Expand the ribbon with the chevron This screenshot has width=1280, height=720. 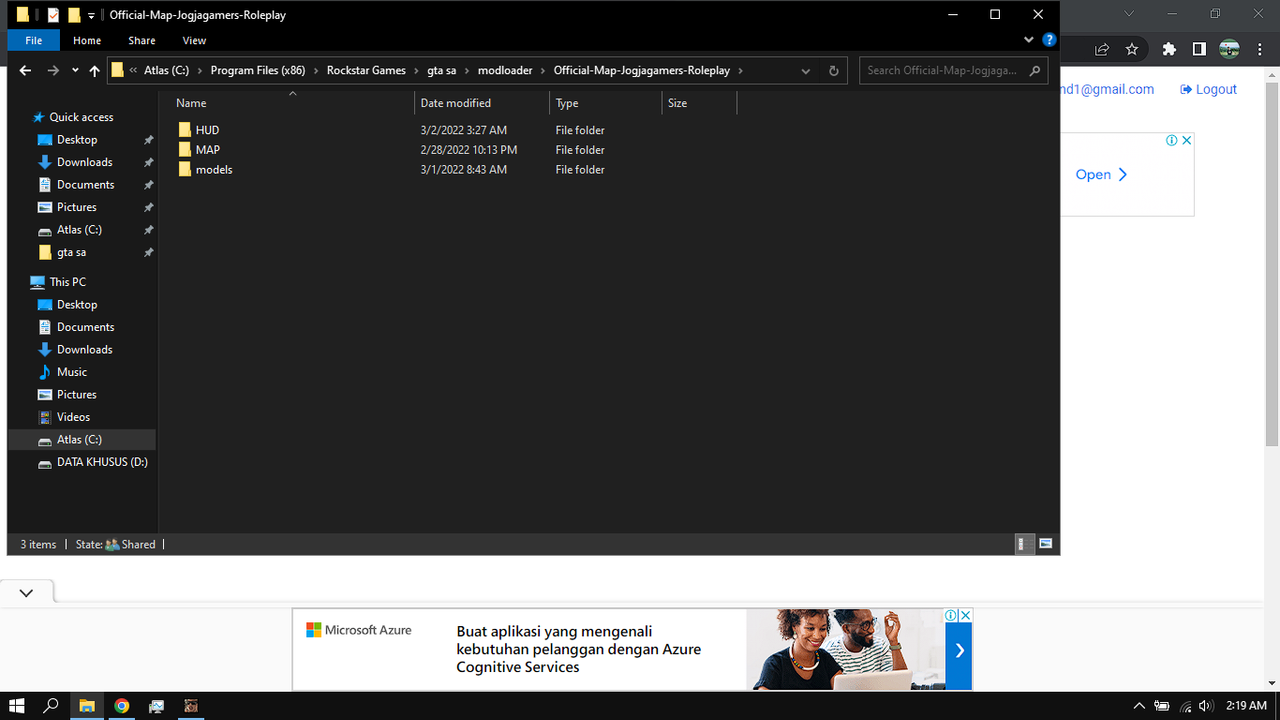pos(1030,40)
